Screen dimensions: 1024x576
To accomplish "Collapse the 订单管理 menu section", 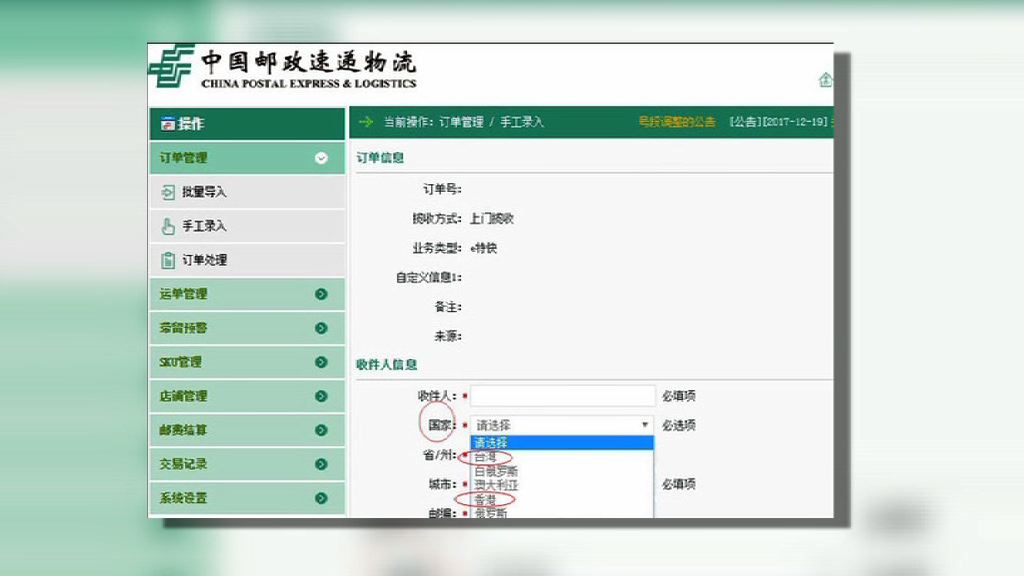I will tap(321, 158).
